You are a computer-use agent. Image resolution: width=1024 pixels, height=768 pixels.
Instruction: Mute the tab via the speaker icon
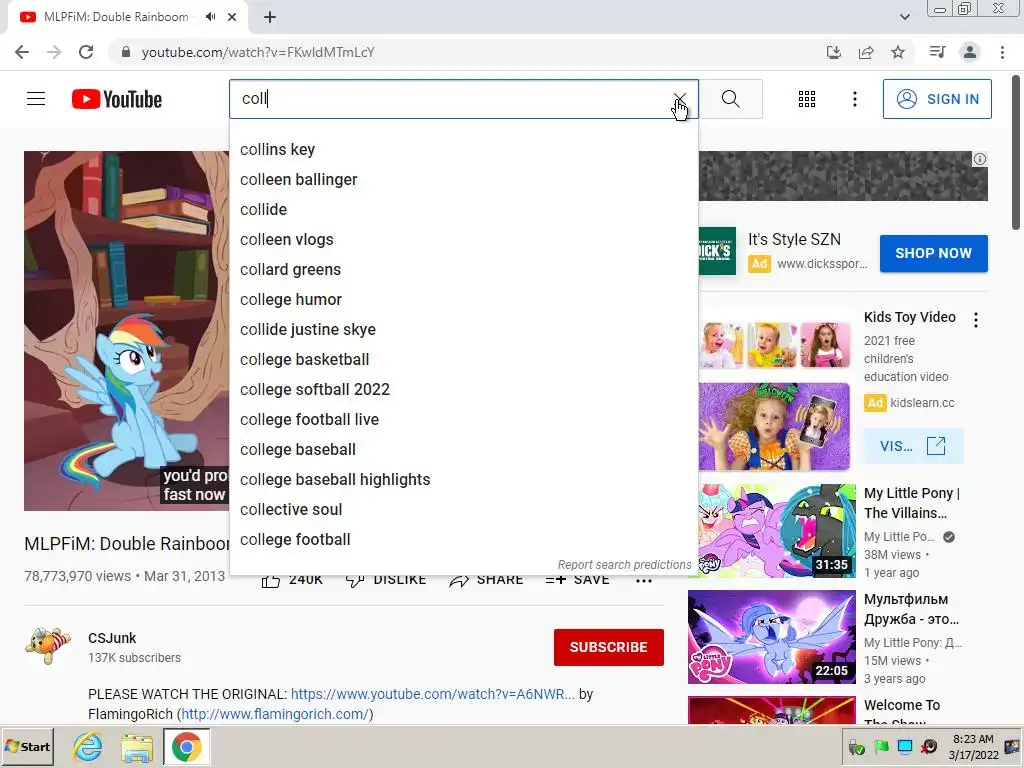click(x=210, y=17)
